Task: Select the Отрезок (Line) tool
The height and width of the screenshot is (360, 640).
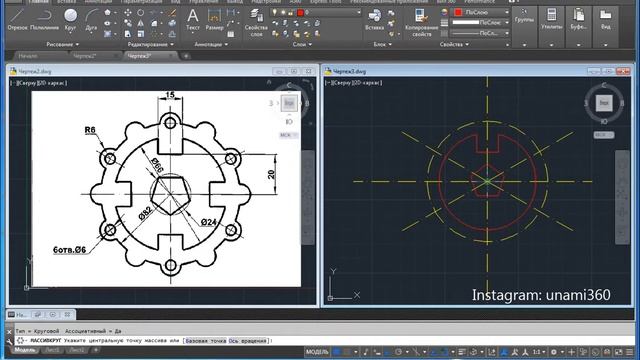Action: point(17,20)
